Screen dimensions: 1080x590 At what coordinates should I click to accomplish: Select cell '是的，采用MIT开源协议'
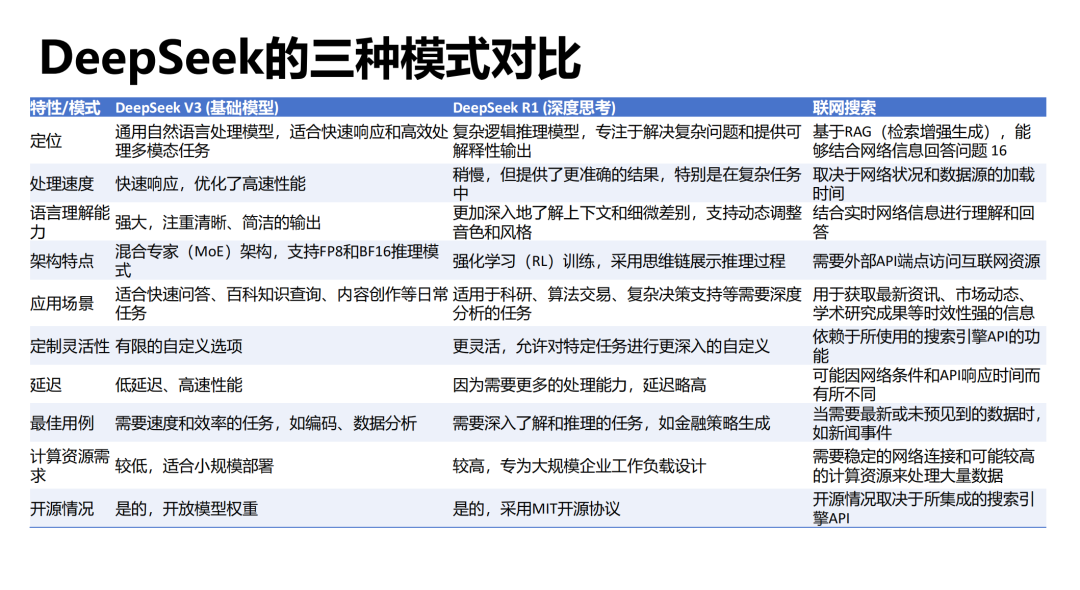click(x=536, y=509)
